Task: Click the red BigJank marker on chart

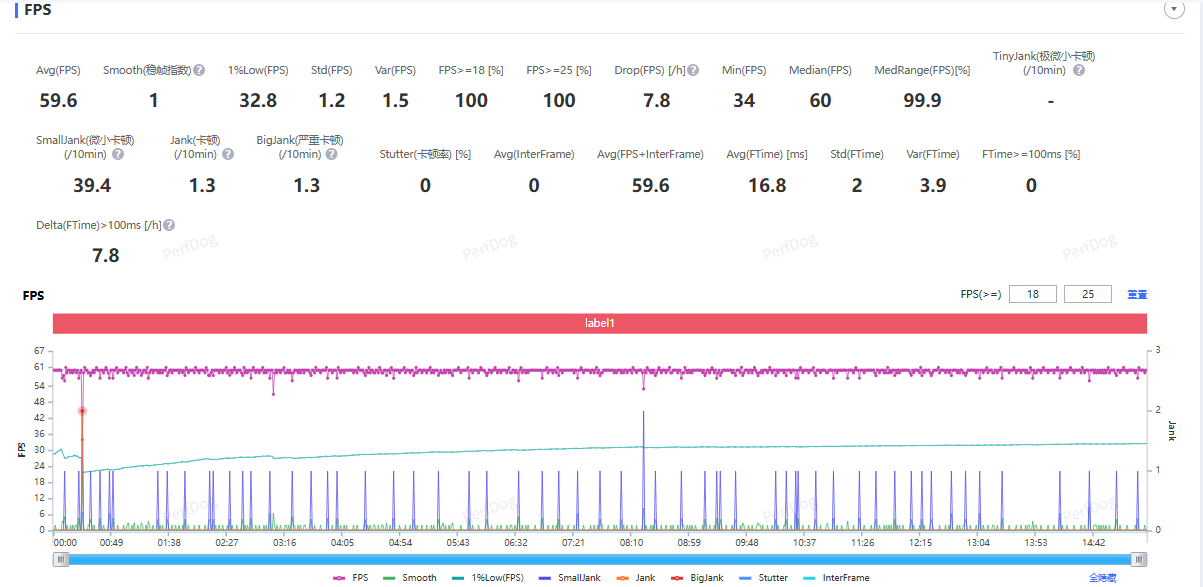Action: pos(82,411)
